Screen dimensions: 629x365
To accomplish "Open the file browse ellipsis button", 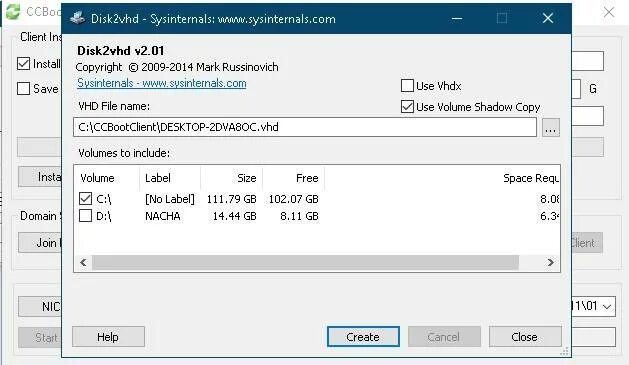I will [x=550, y=128].
